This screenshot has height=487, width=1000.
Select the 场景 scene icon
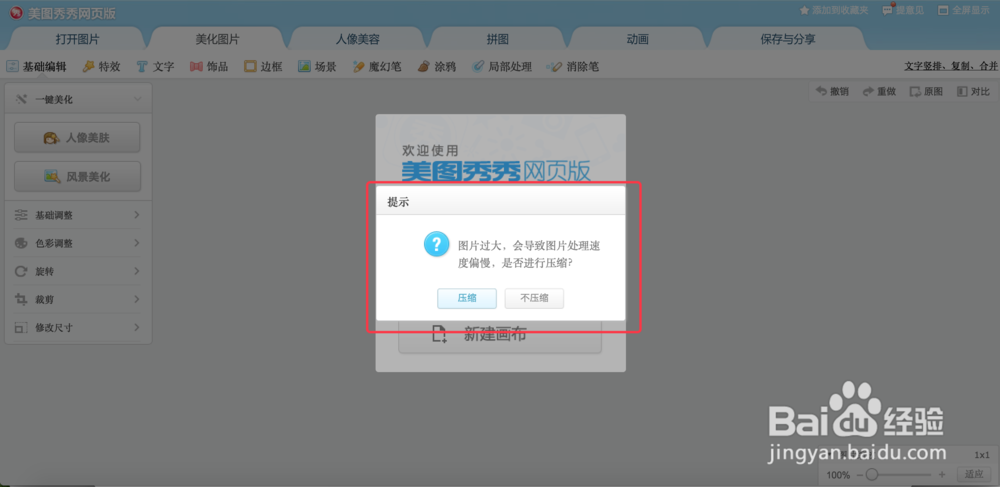tap(304, 66)
